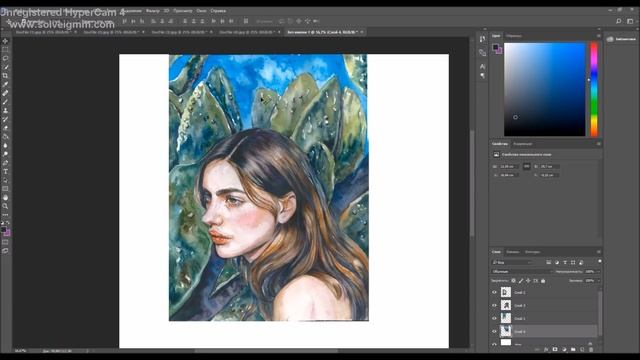Hide the Слой 4 layer eye

[494, 331]
